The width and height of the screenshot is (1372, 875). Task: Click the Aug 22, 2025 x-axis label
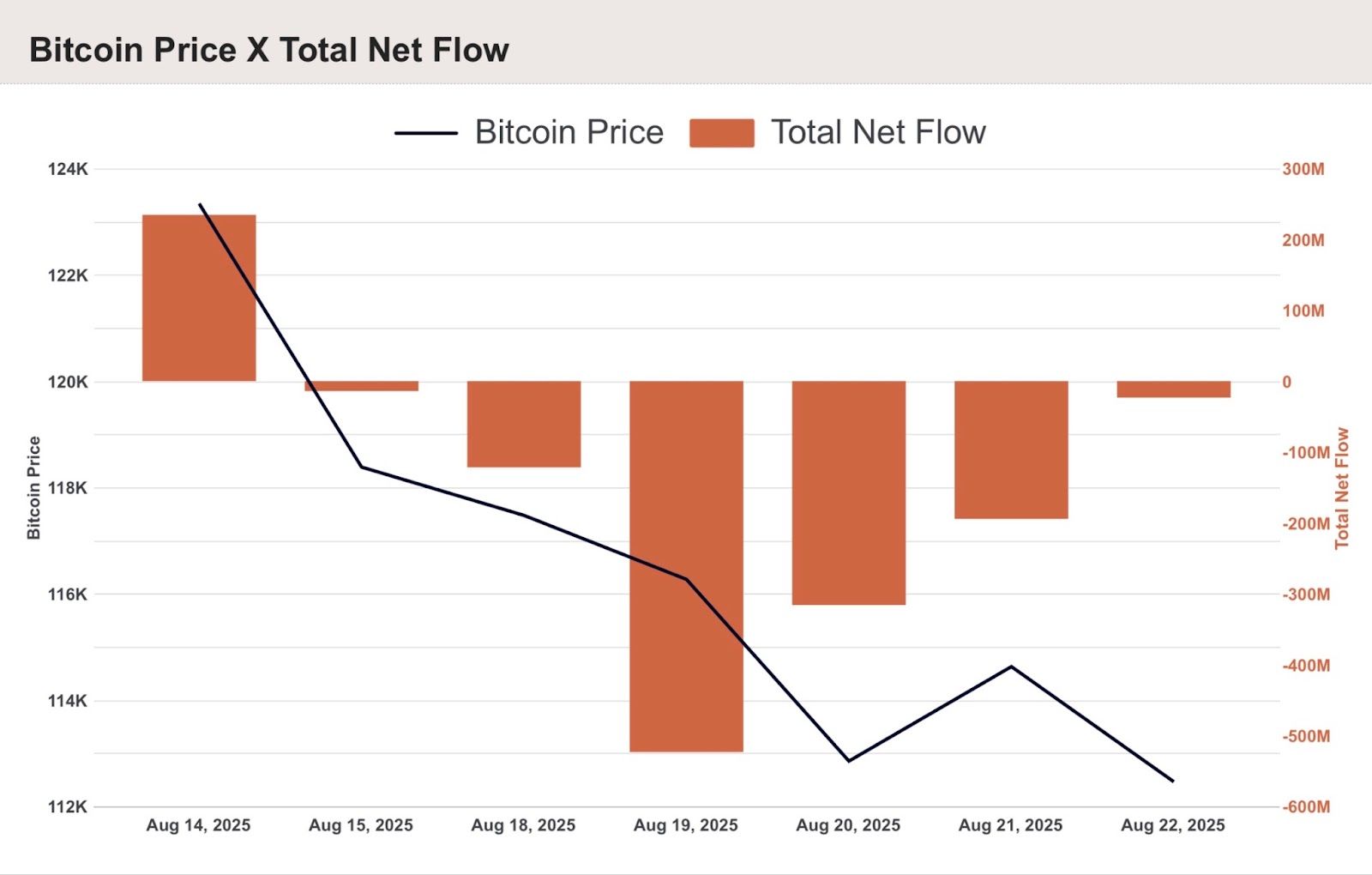1173,825
